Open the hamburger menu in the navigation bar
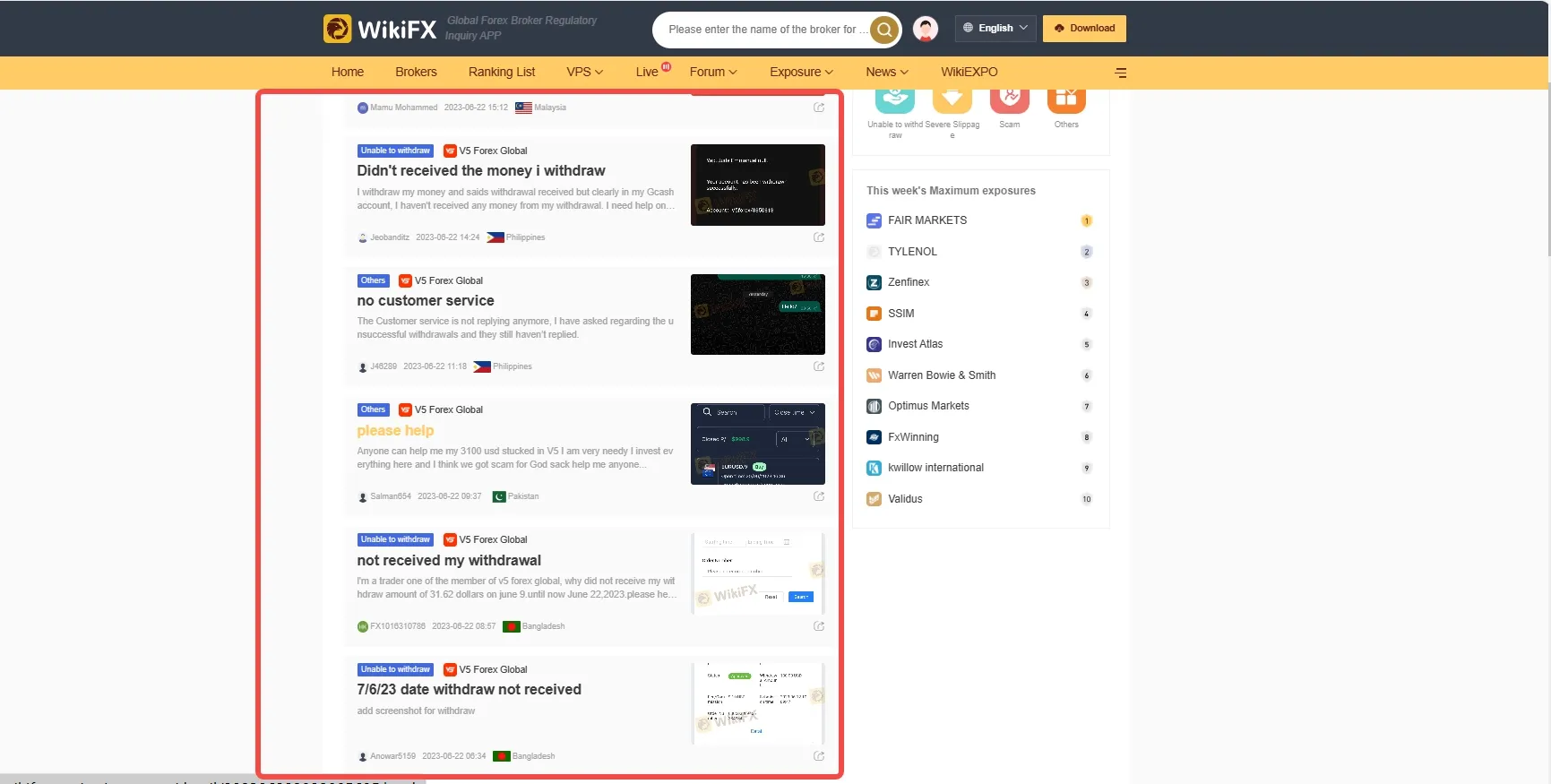Image resolution: width=1551 pixels, height=784 pixels. (x=1121, y=73)
